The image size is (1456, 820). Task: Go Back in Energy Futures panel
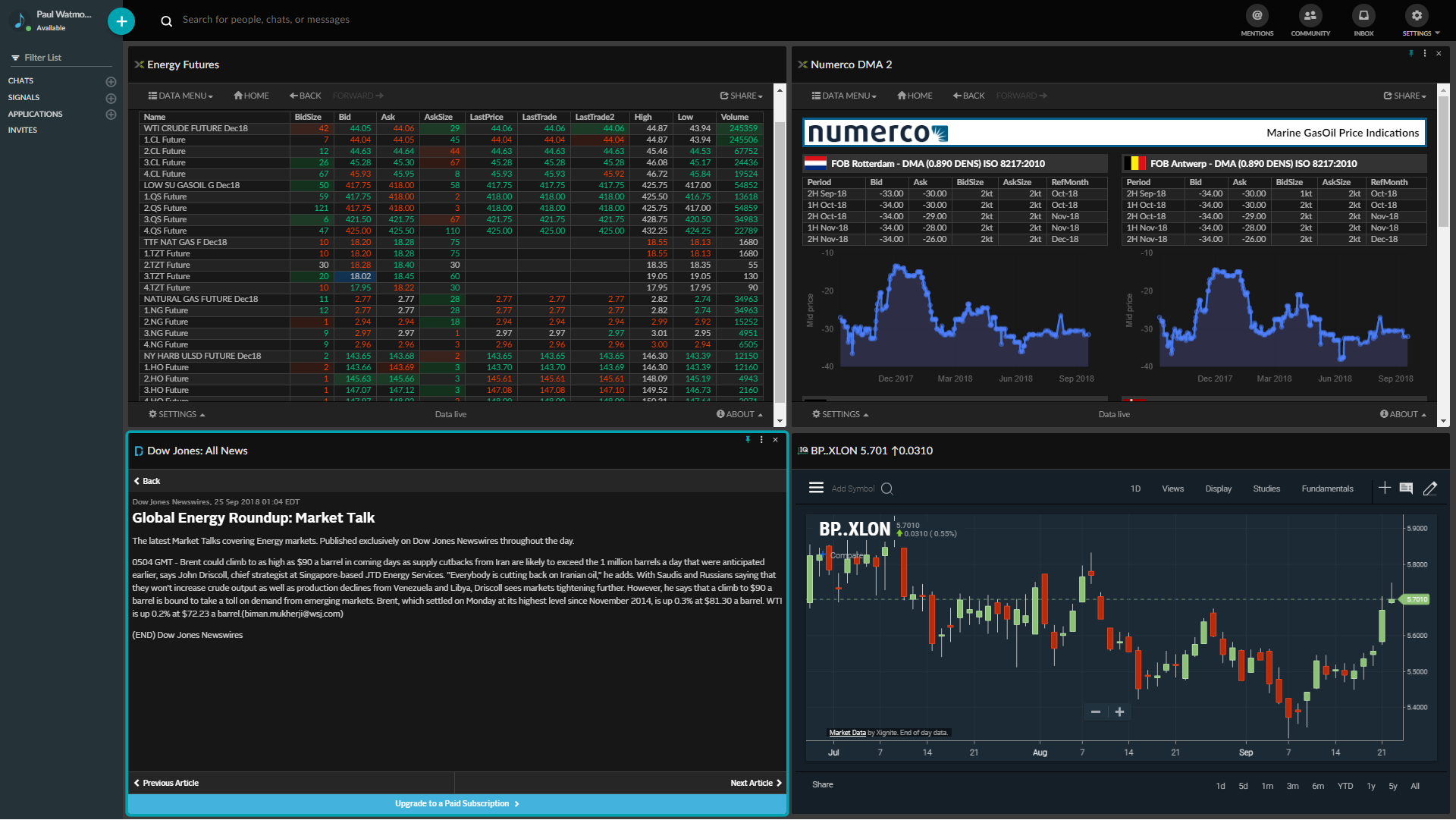coord(305,96)
